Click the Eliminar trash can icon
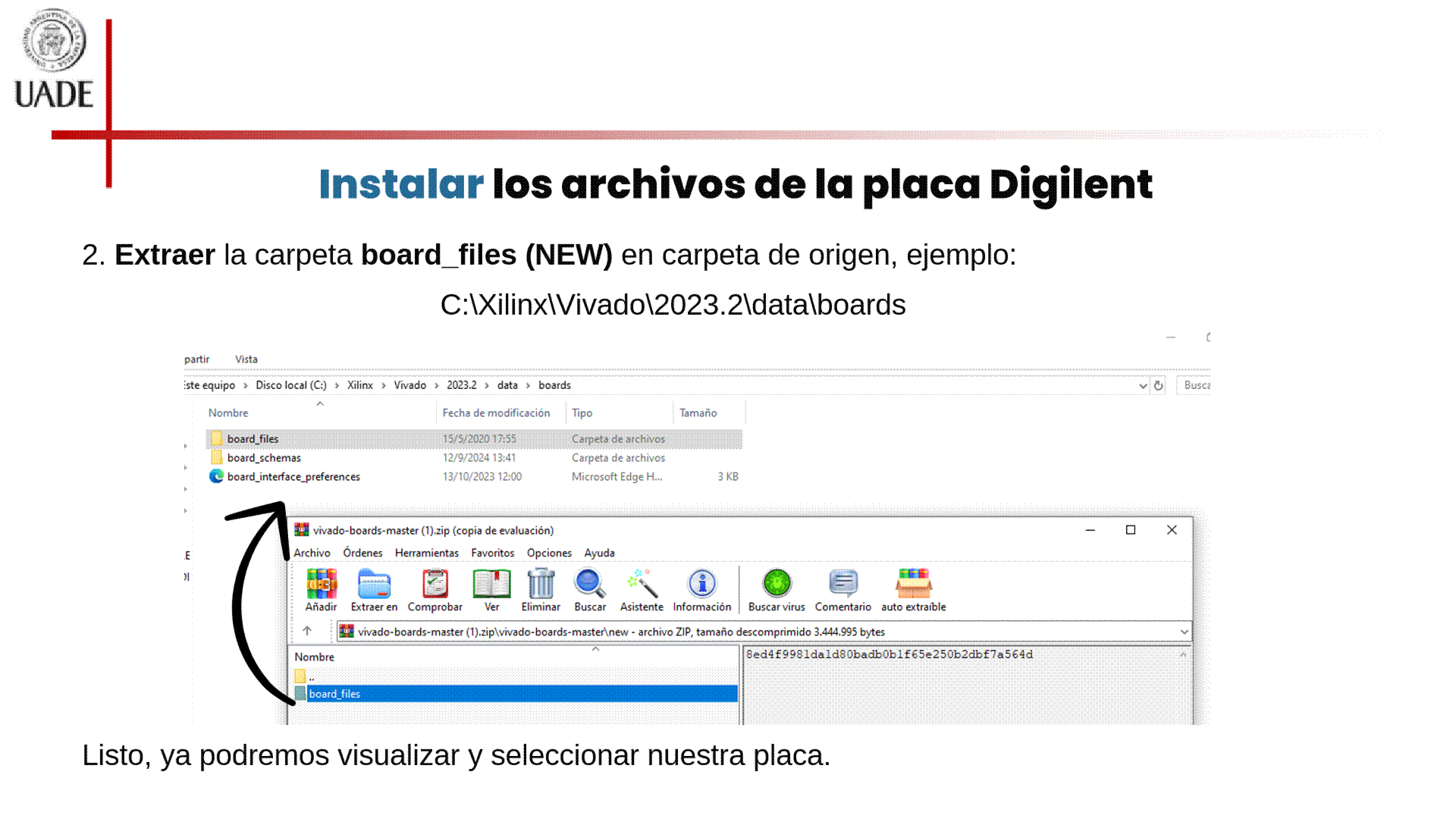The image size is (1456, 819). tap(541, 585)
